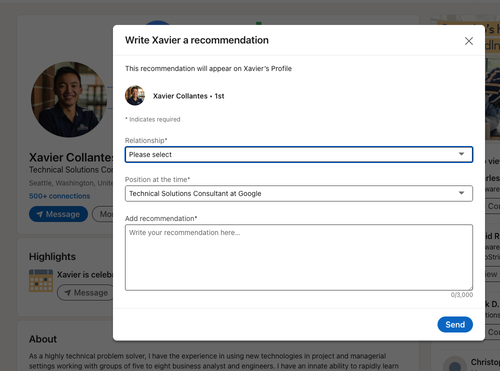Click blue Message button on profile page
The width and height of the screenshot is (500, 371).
pyautogui.click(x=58, y=214)
